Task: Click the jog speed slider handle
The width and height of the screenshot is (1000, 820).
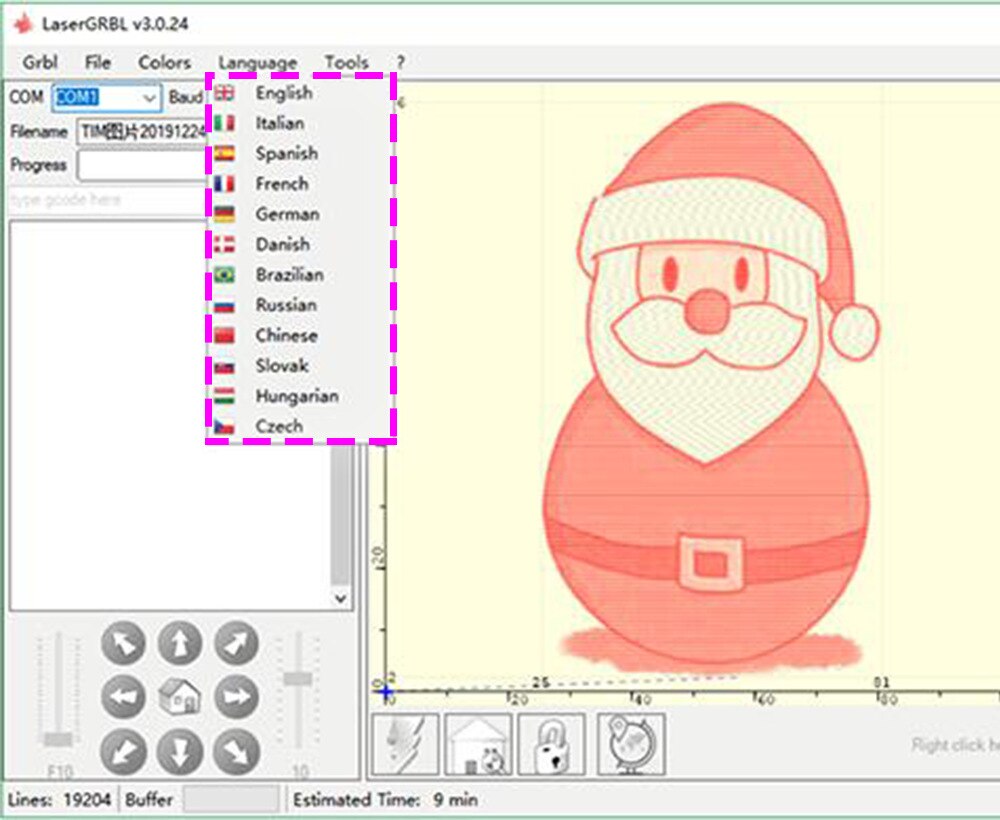Action: coord(58,739)
